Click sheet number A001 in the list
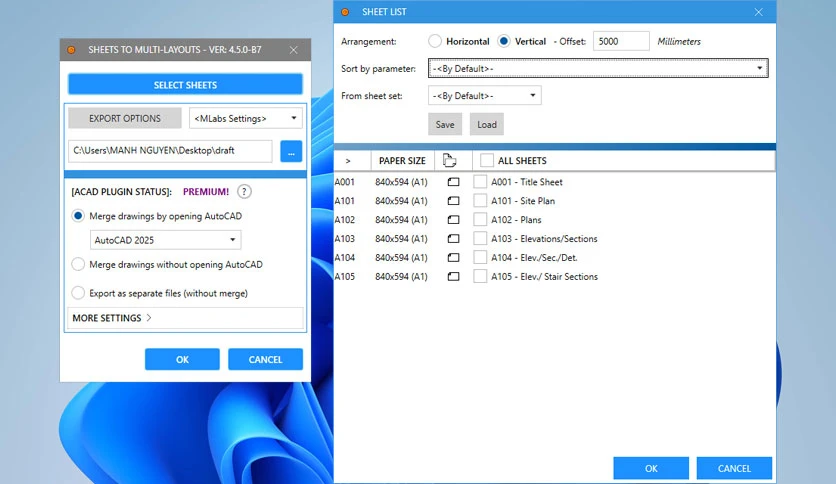Image resolution: width=836 pixels, height=484 pixels. pos(344,182)
